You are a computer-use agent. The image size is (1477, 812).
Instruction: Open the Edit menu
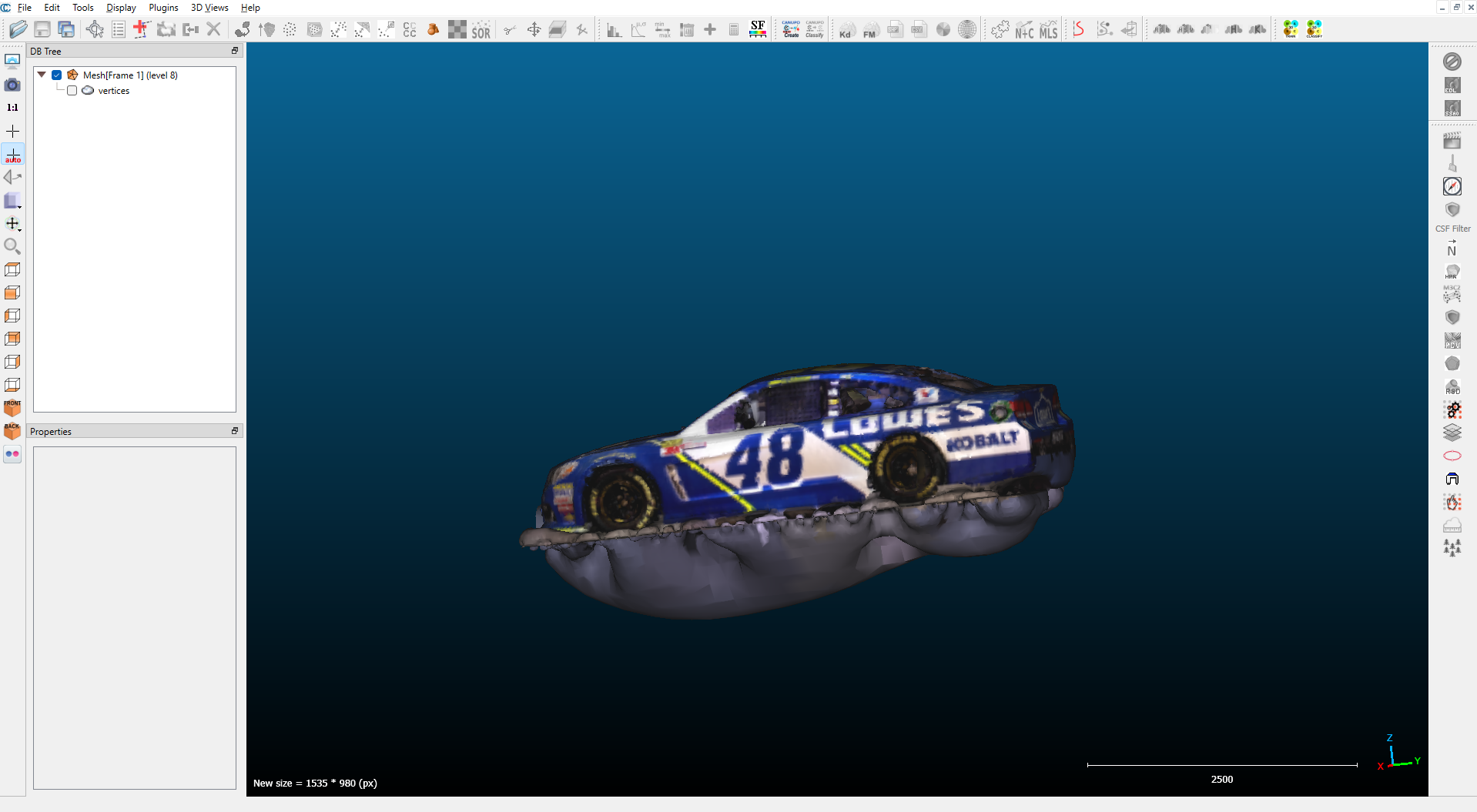[x=52, y=8]
